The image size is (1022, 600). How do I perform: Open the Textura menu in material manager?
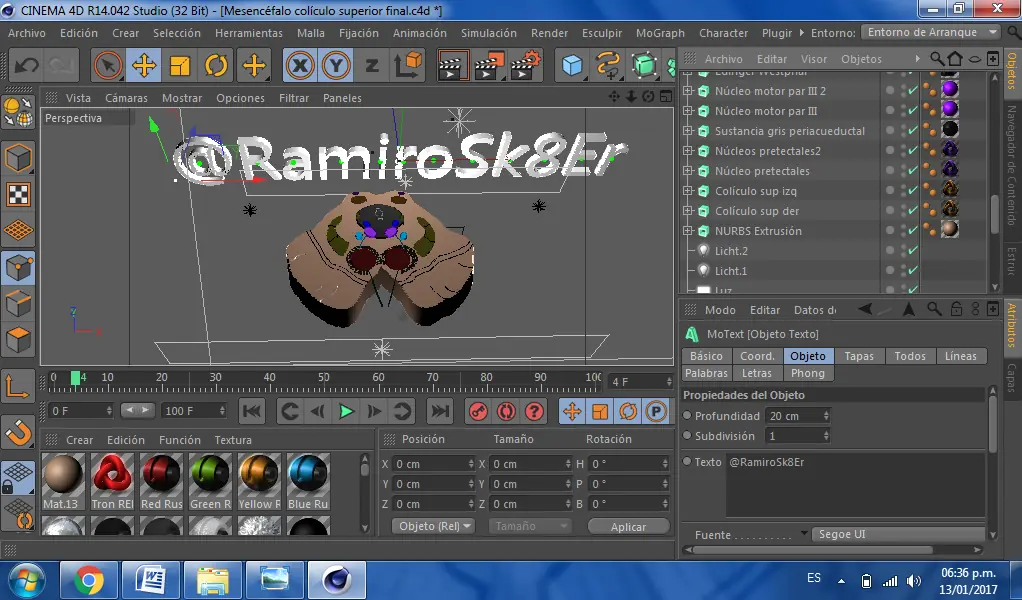tap(233, 440)
